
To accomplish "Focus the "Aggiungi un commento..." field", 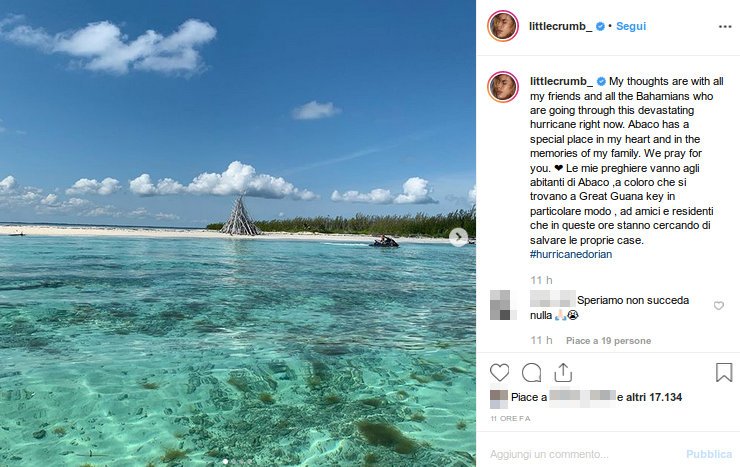I will click(x=580, y=453).
